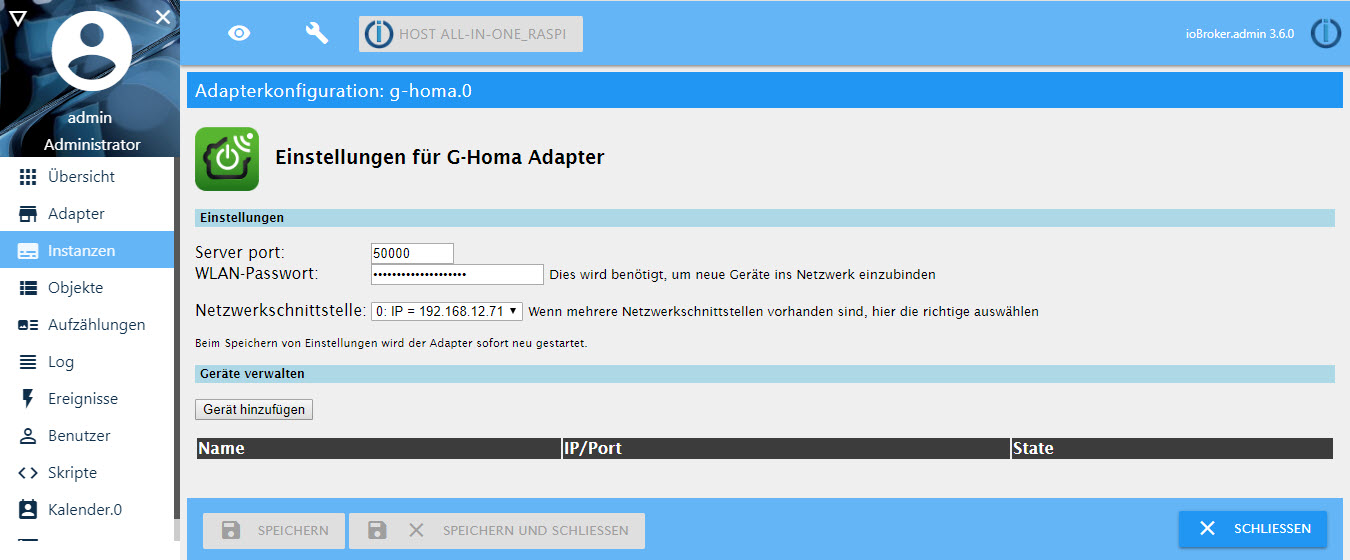Select Instanzen in the sidebar
The width and height of the screenshot is (1350, 560).
pyautogui.click(x=87, y=251)
